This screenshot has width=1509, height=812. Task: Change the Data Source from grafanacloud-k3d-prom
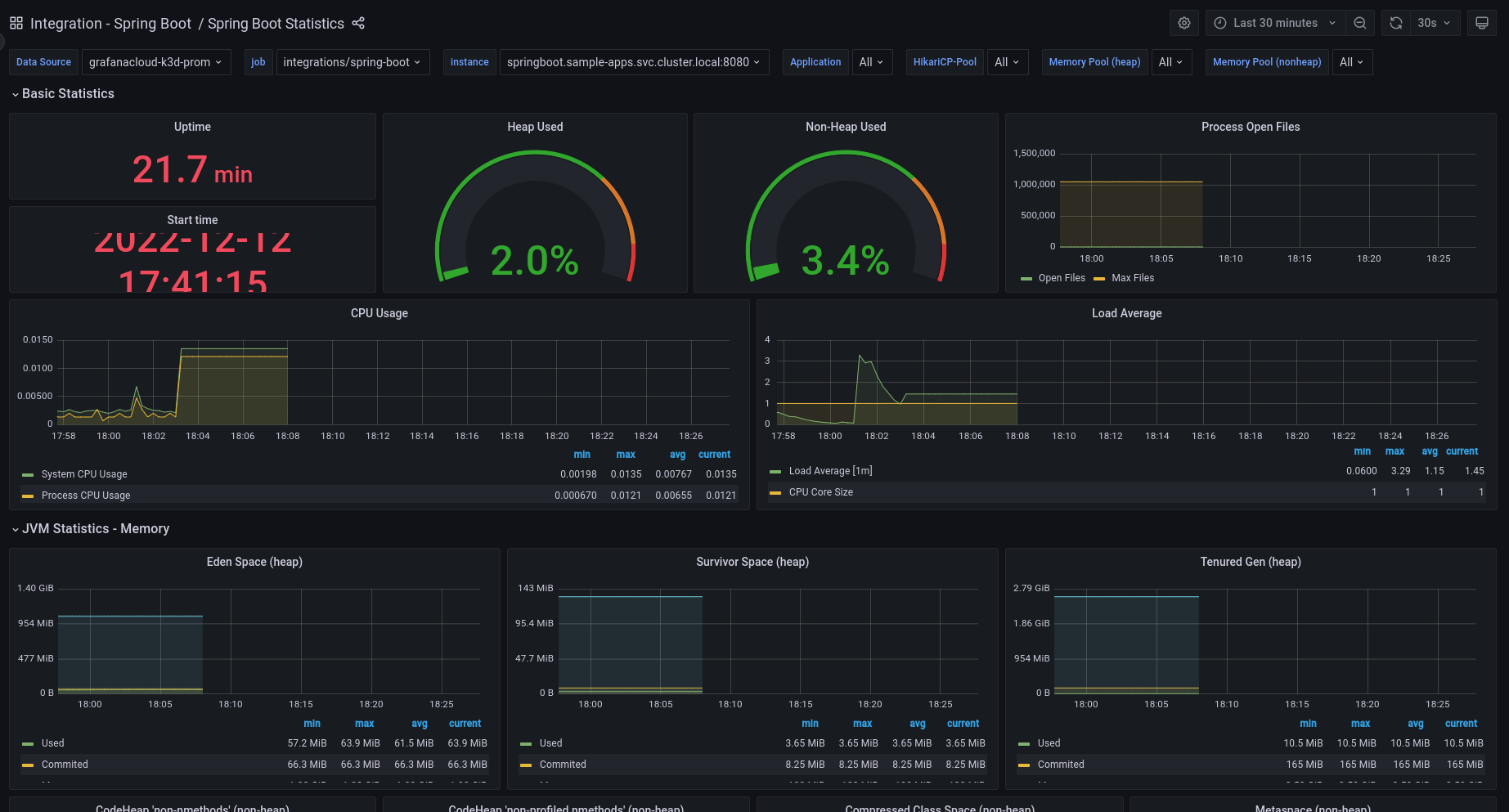pyautogui.click(x=155, y=61)
